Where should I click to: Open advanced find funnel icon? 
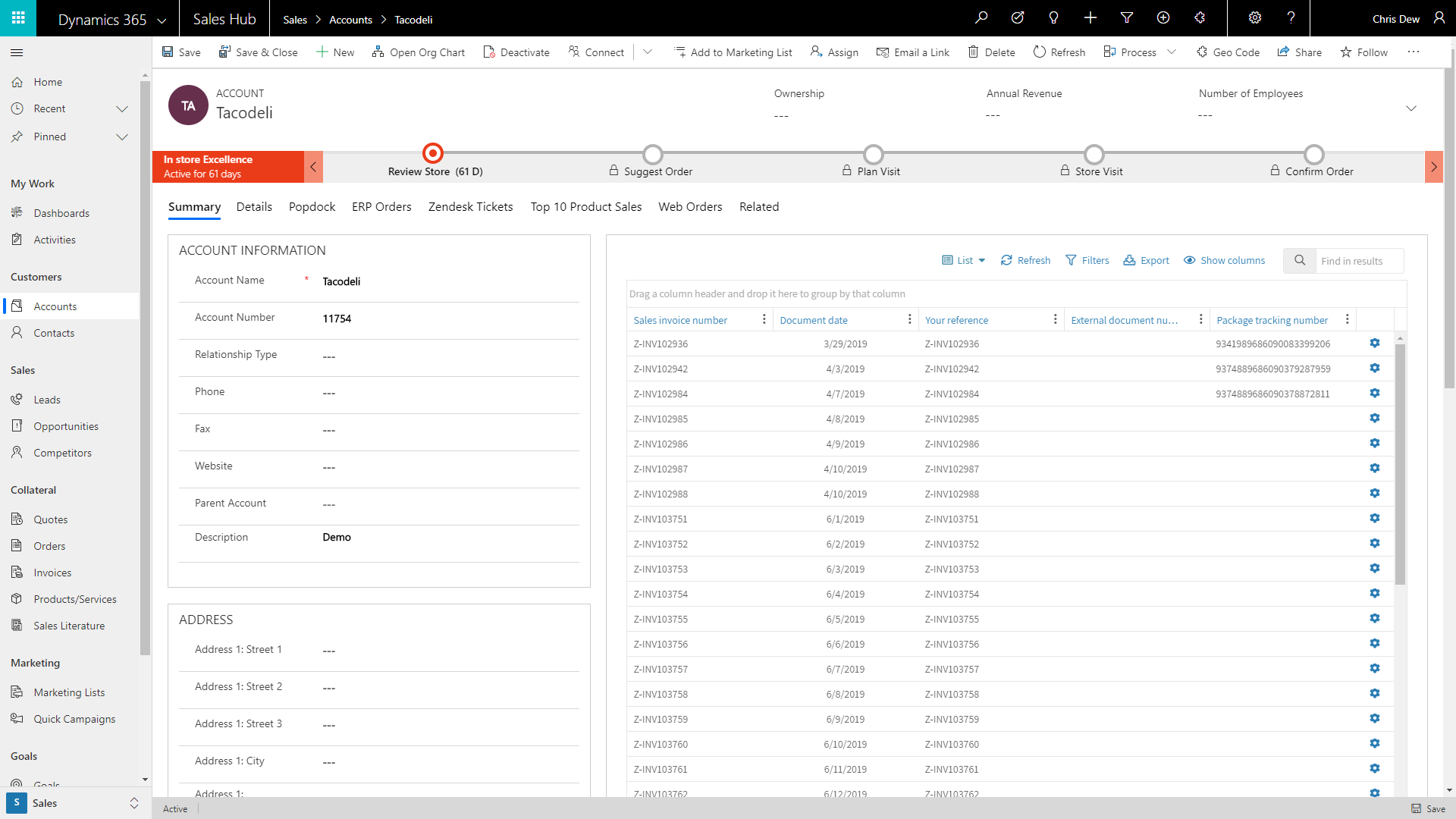pos(1127,18)
